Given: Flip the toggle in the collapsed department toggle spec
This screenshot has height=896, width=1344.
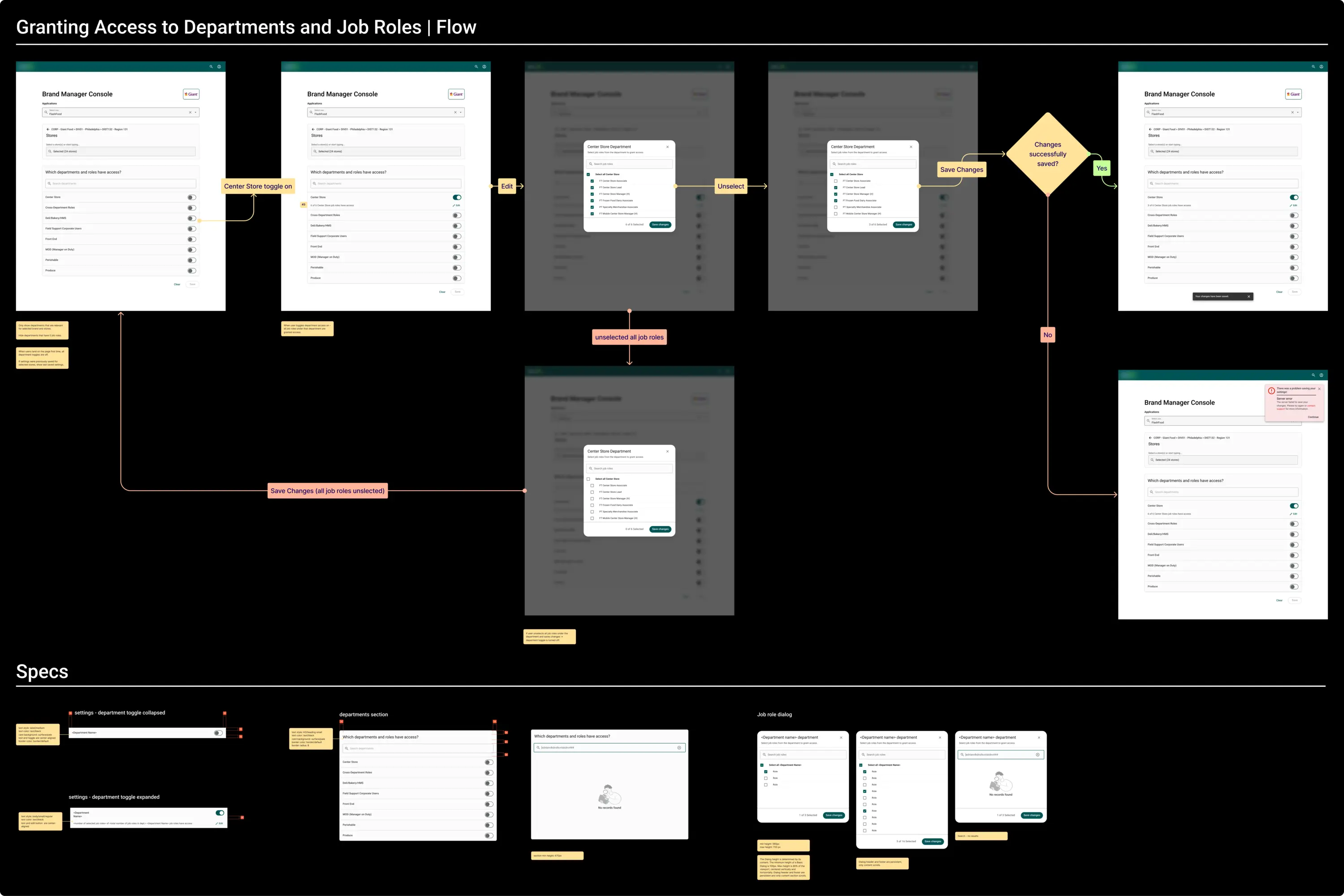Looking at the screenshot, I should pos(218,733).
